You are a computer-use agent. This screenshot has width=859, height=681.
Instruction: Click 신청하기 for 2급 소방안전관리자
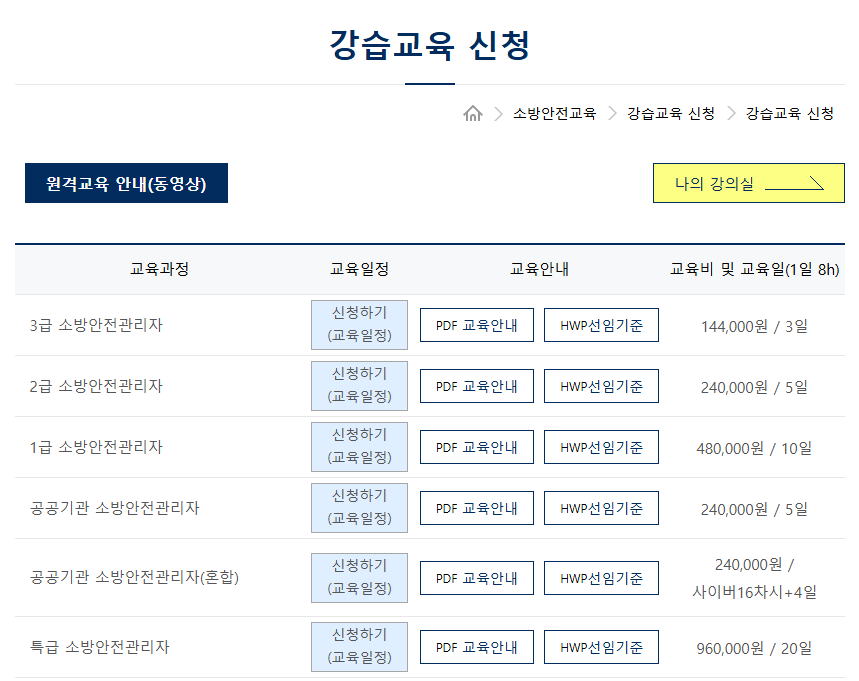tap(359, 386)
